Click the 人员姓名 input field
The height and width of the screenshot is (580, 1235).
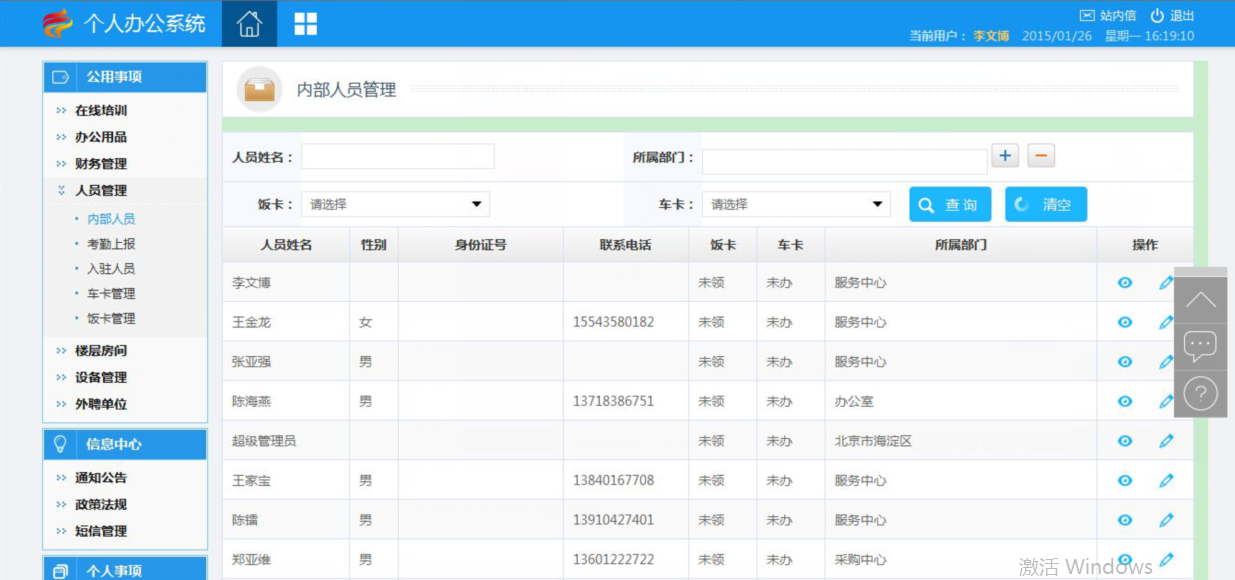coord(397,157)
